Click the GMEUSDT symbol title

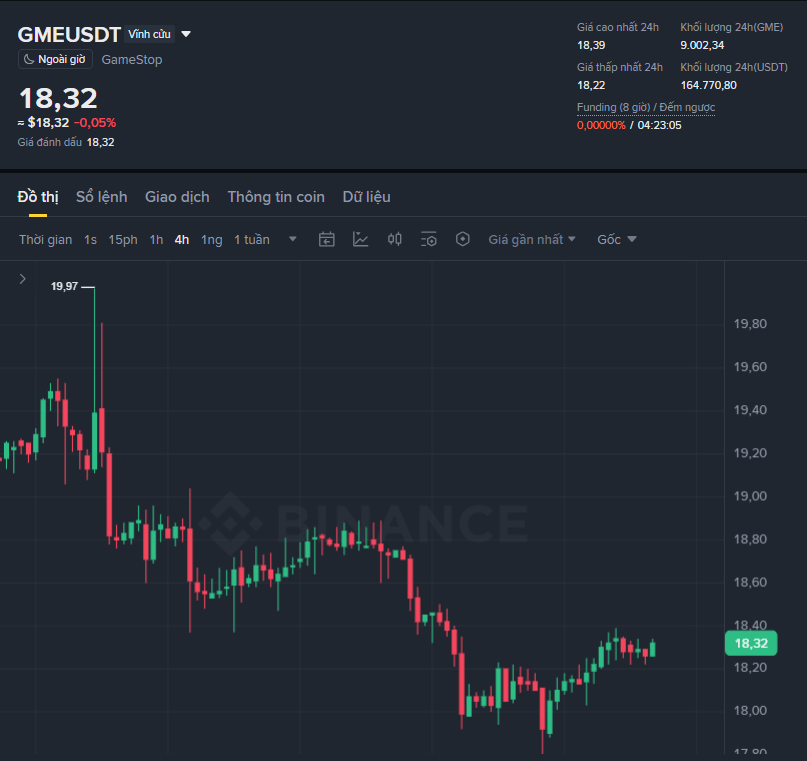pos(69,34)
